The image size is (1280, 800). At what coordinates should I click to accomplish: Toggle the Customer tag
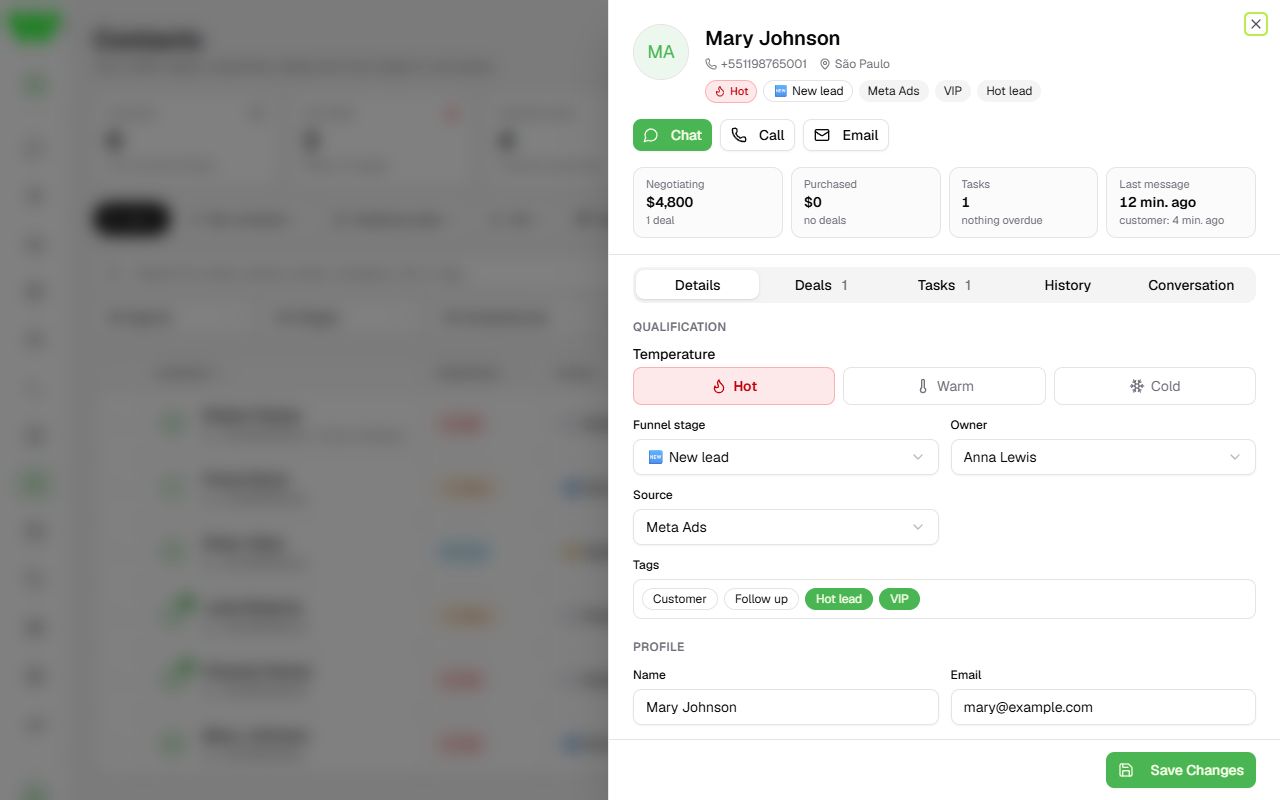point(680,599)
